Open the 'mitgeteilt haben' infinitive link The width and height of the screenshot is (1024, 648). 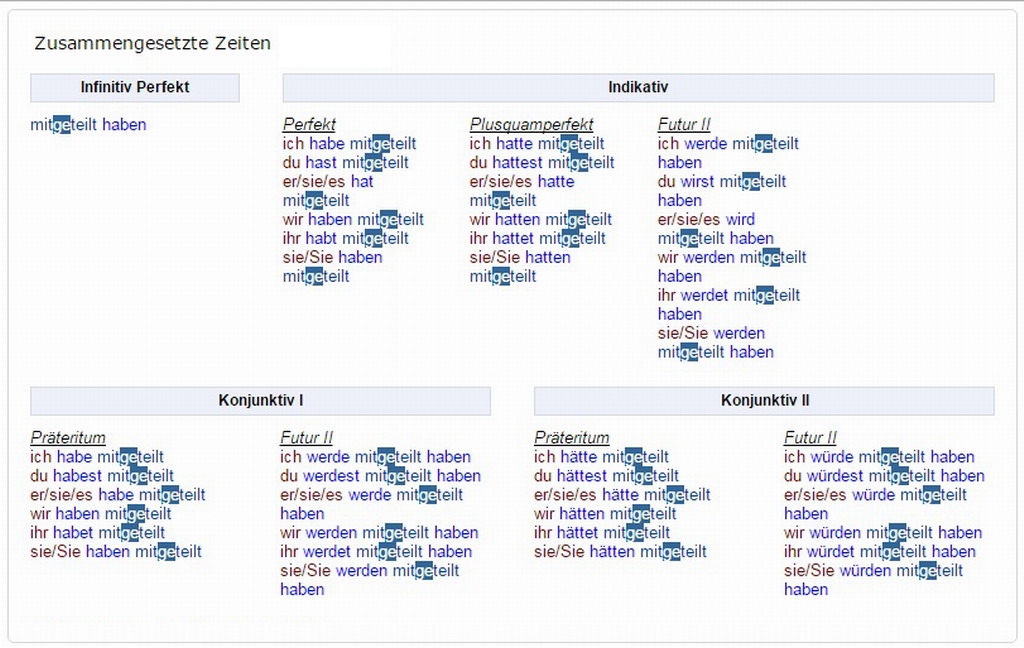click(x=88, y=125)
